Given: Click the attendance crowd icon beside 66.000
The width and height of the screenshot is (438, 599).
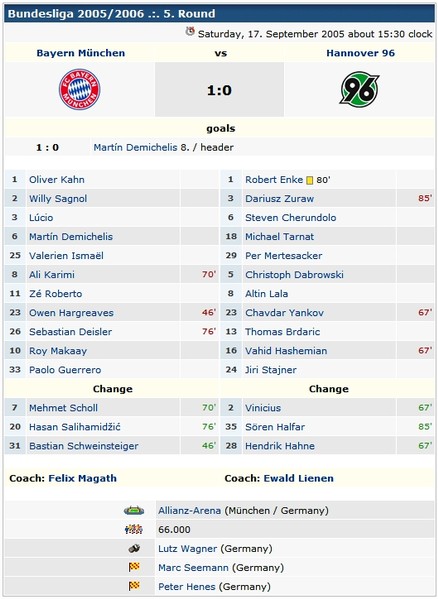Looking at the screenshot, I should (134, 529).
